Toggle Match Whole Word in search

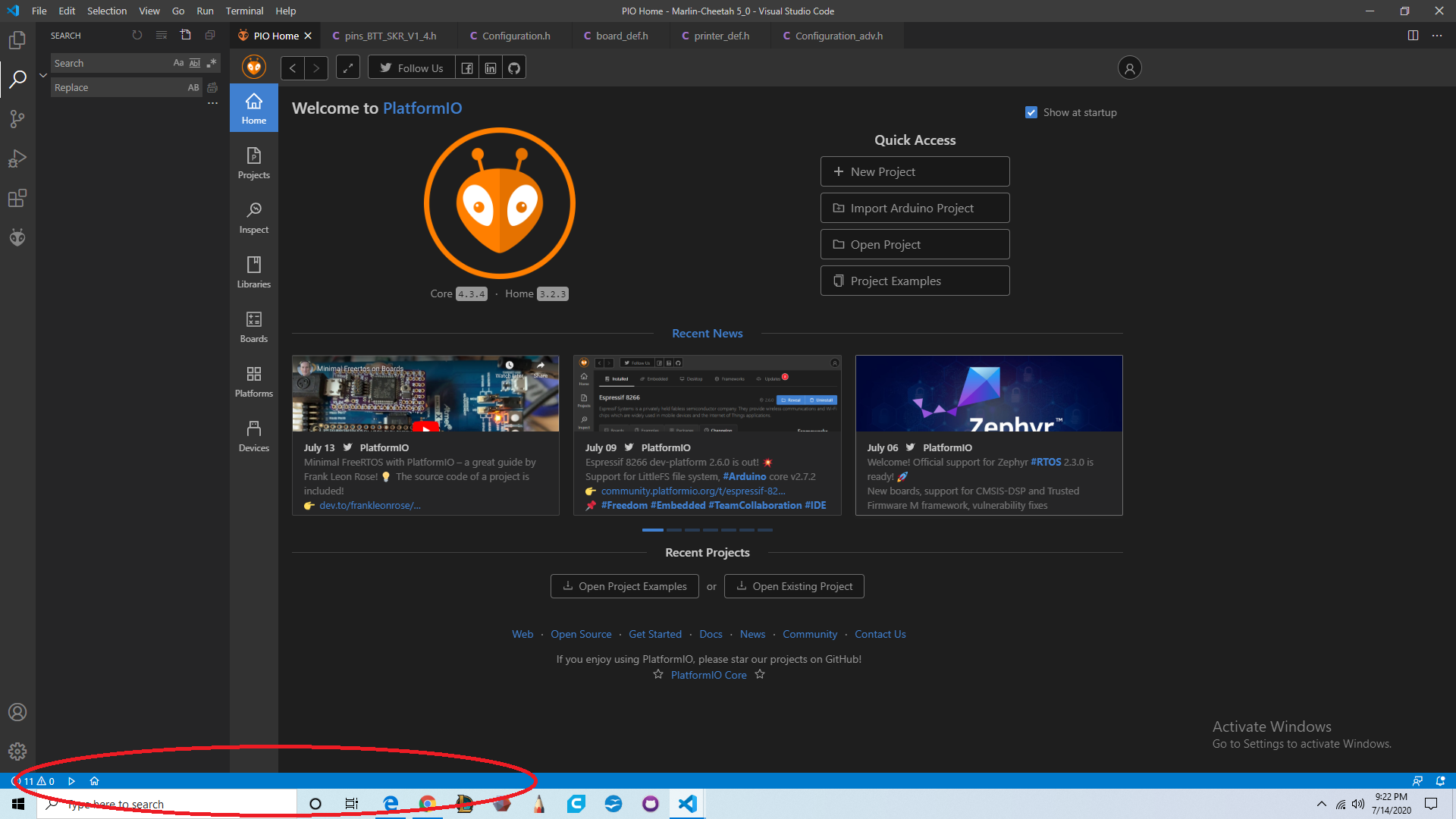(x=195, y=63)
